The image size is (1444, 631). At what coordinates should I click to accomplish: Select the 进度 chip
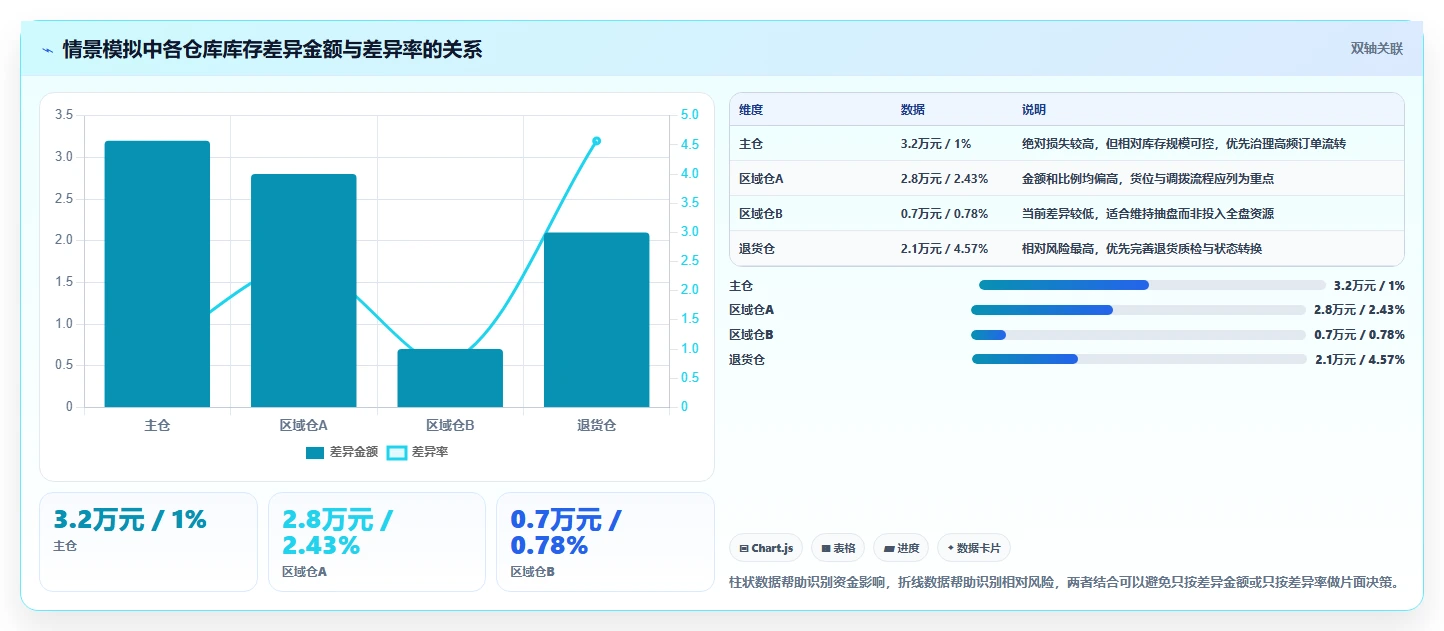[901, 548]
